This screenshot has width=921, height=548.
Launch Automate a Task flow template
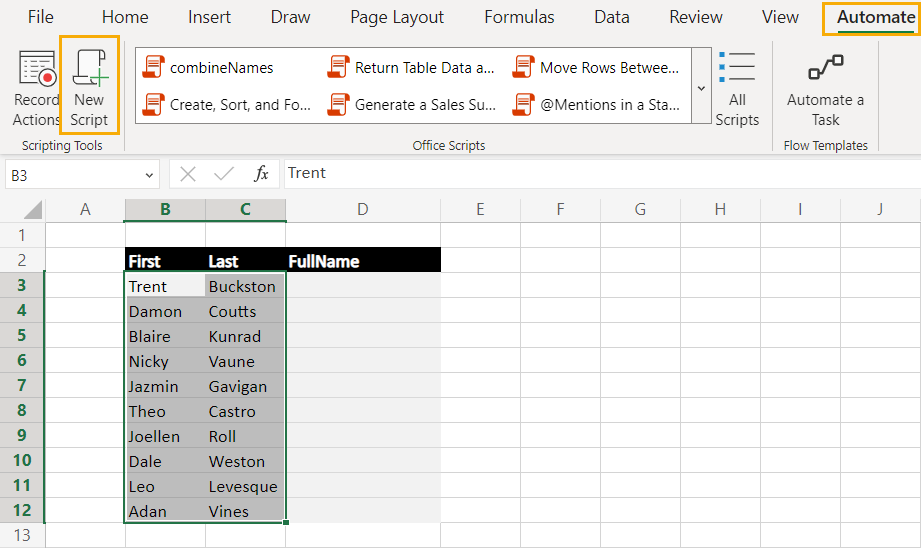click(x=825, y=89)
